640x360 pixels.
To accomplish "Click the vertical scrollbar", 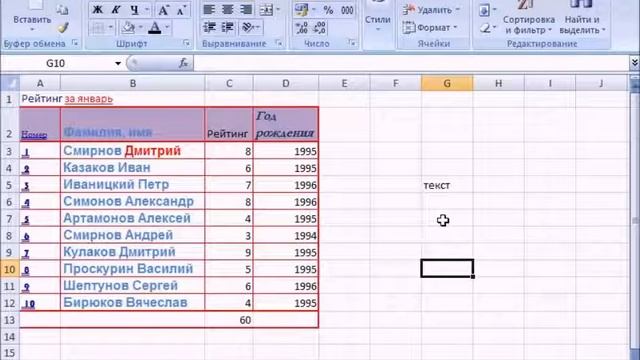I will pos(635,220).
